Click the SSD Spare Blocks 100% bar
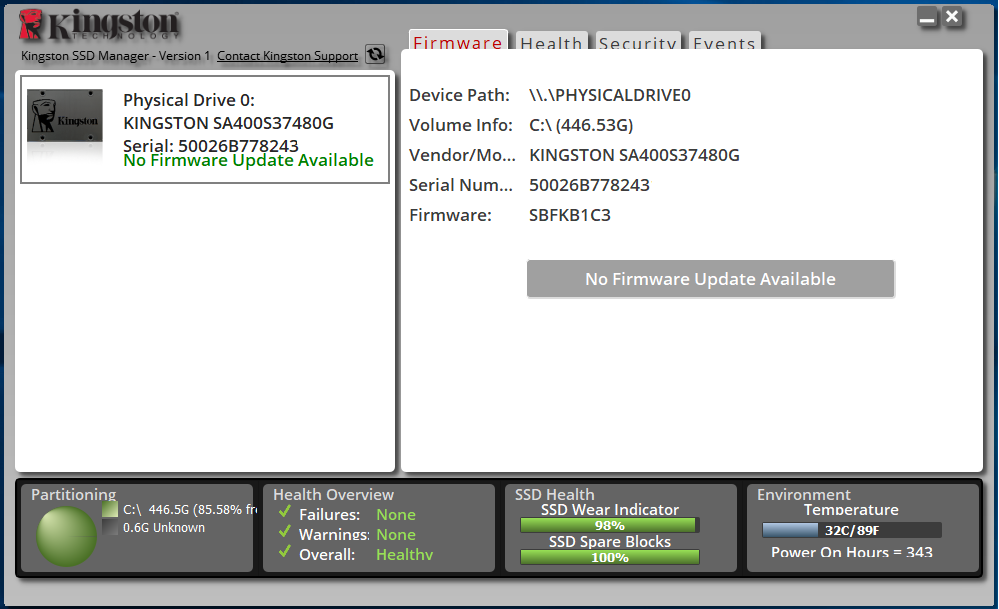Image resolution: width=999 pixels, height=609 pixels. click(609, 557)
